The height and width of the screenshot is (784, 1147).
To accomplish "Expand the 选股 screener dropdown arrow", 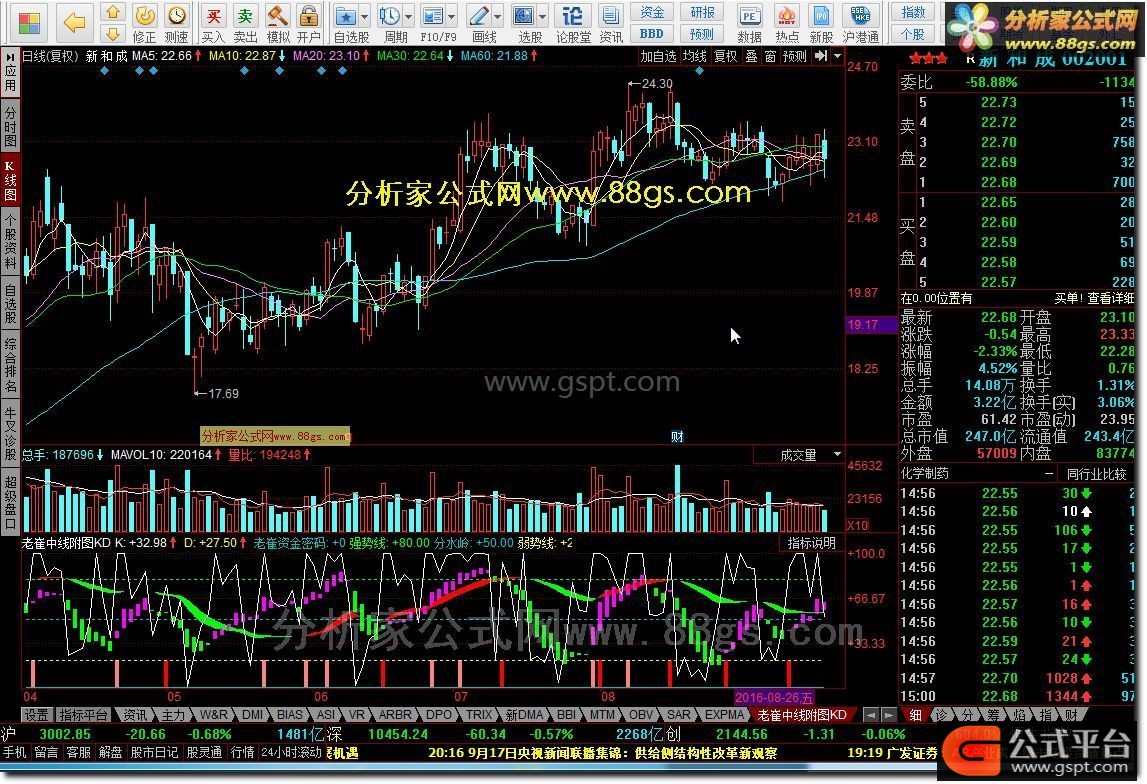I will pos(543,16).
